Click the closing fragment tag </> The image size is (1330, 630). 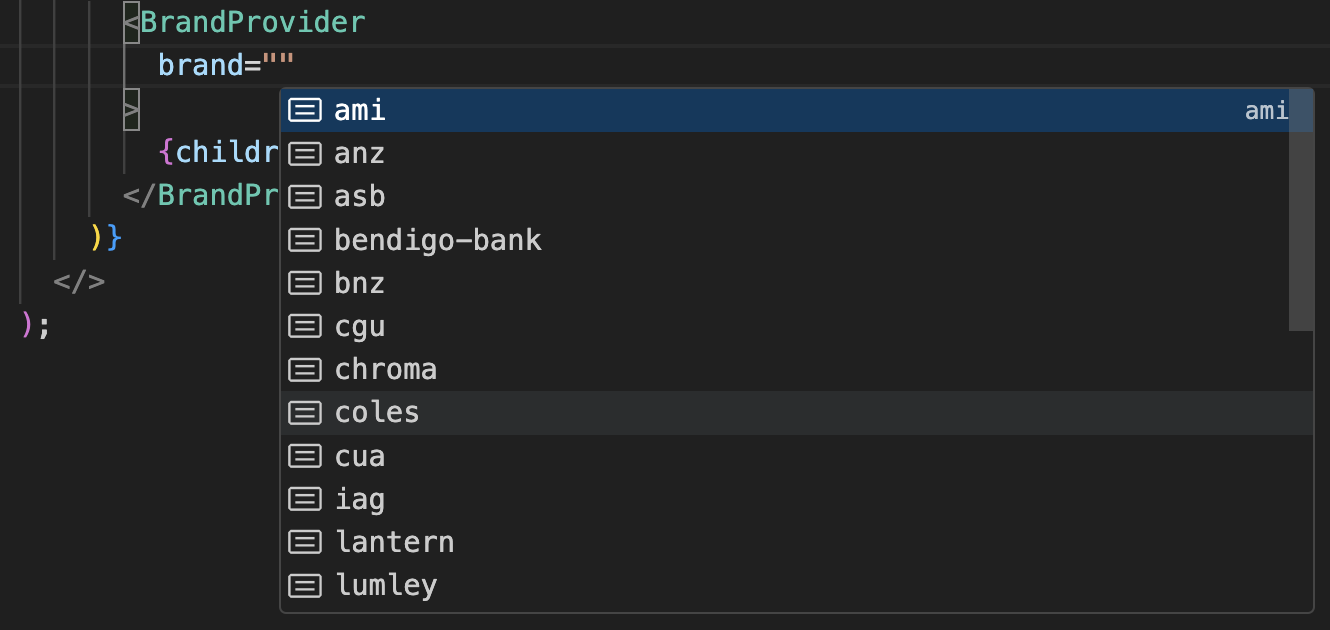click(79, 282)
